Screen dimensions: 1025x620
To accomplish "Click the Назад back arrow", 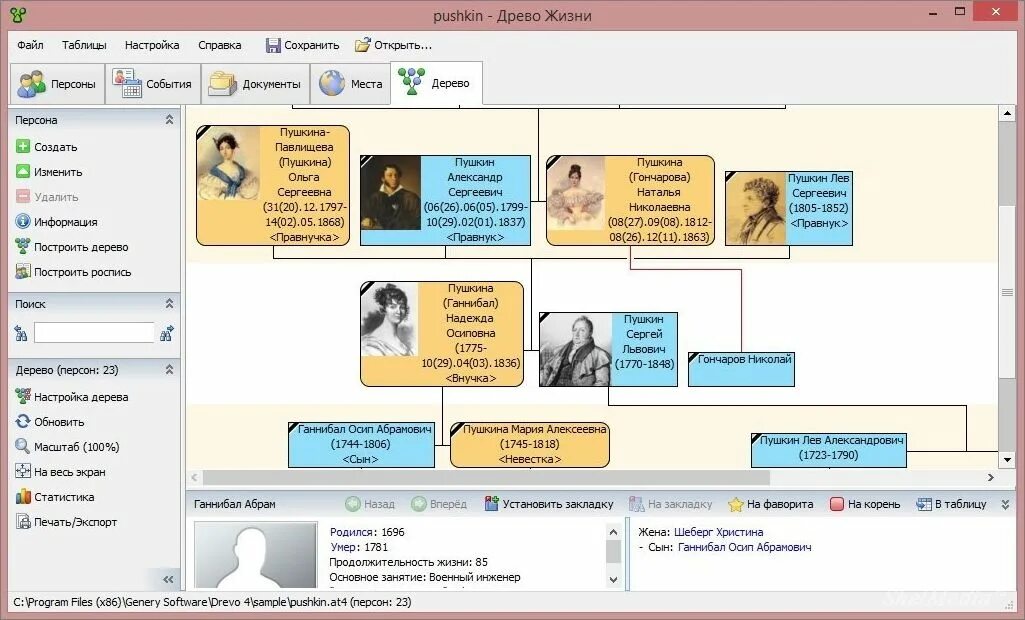I will [353, 504].
